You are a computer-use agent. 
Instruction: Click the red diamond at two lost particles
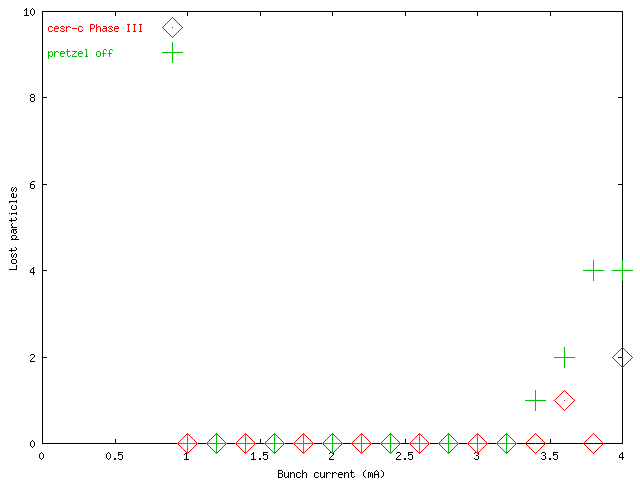tap(622, 357)
